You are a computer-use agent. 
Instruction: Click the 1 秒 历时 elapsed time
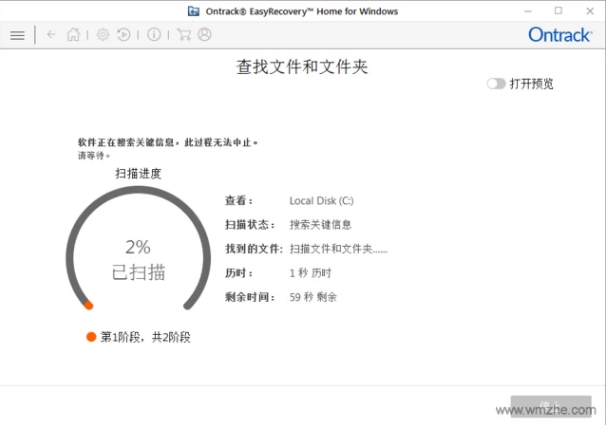310,273
